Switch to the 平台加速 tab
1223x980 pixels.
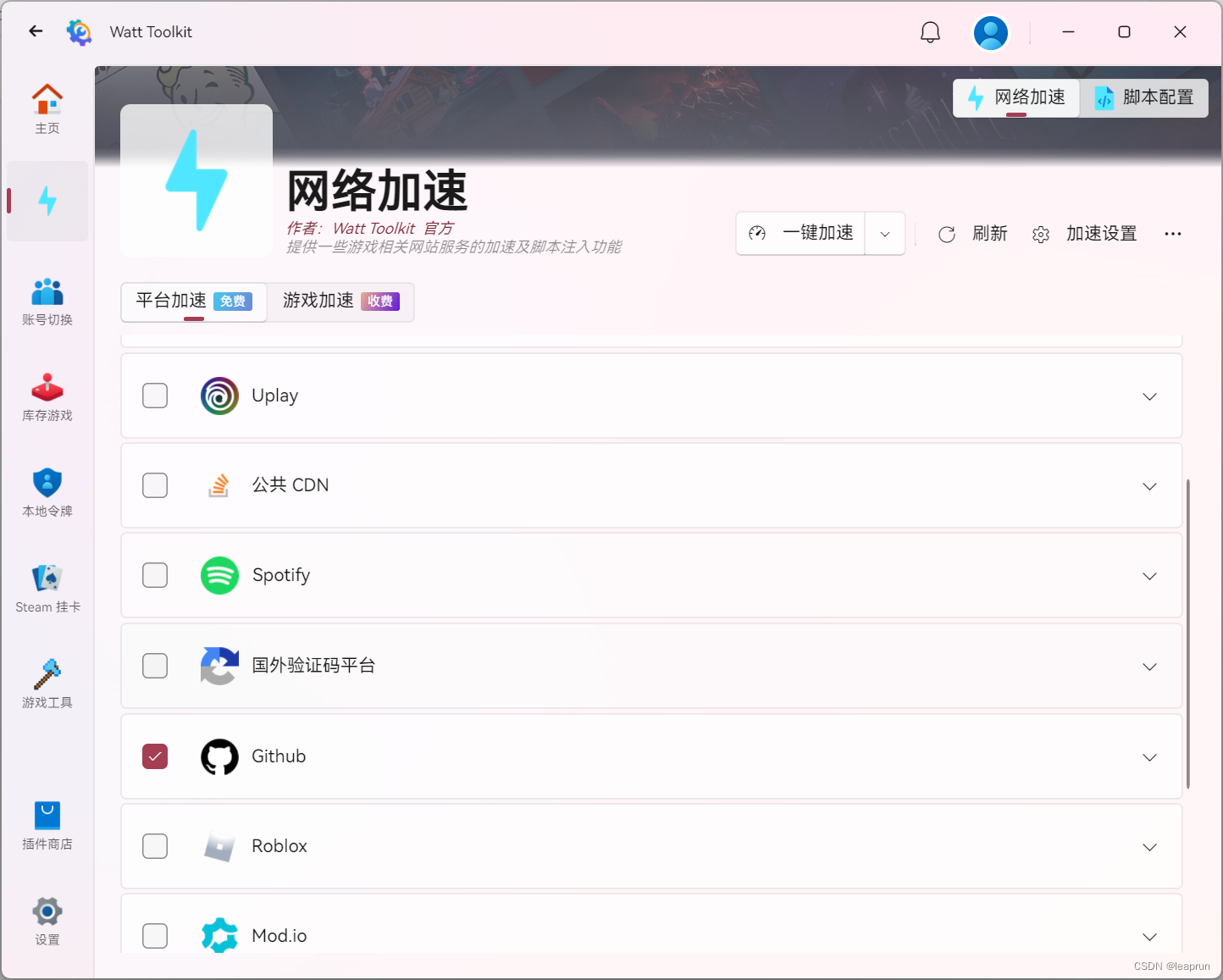194,302
